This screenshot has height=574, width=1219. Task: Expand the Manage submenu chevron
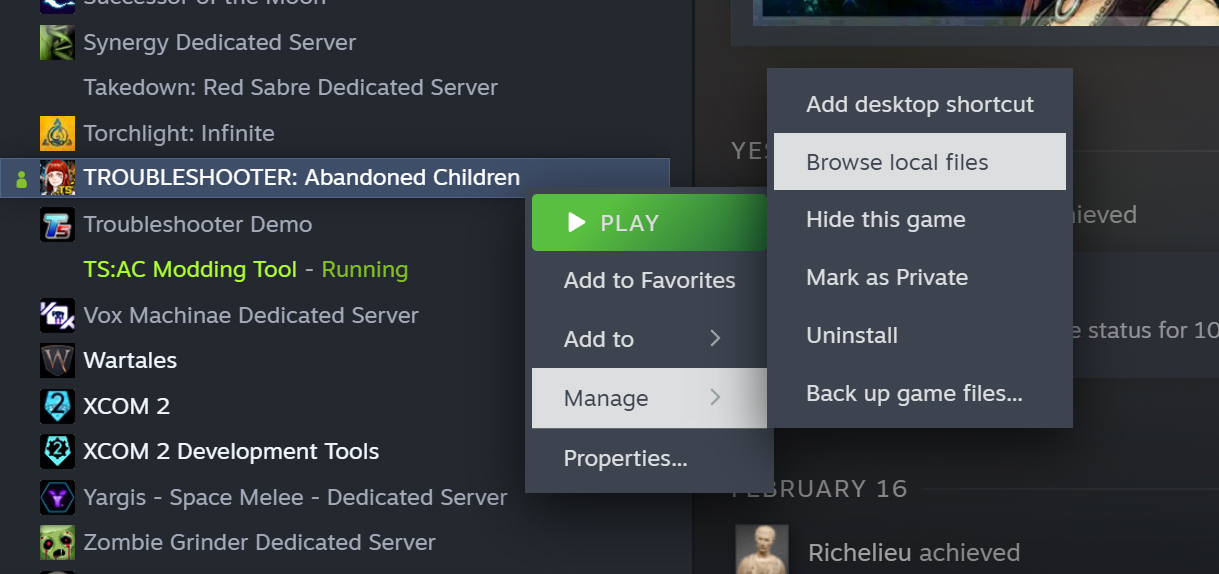715,398
